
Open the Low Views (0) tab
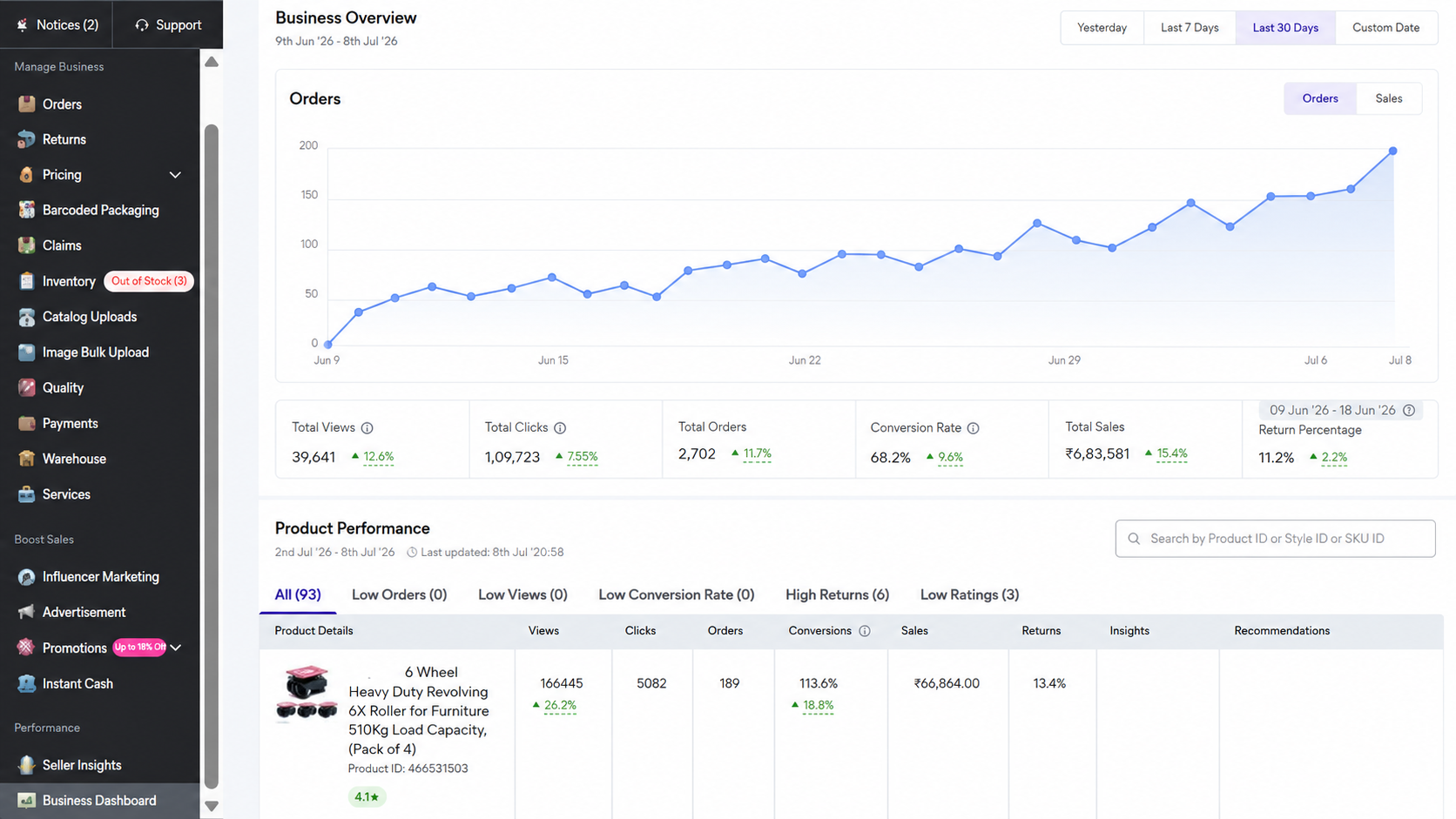[522, 594]
